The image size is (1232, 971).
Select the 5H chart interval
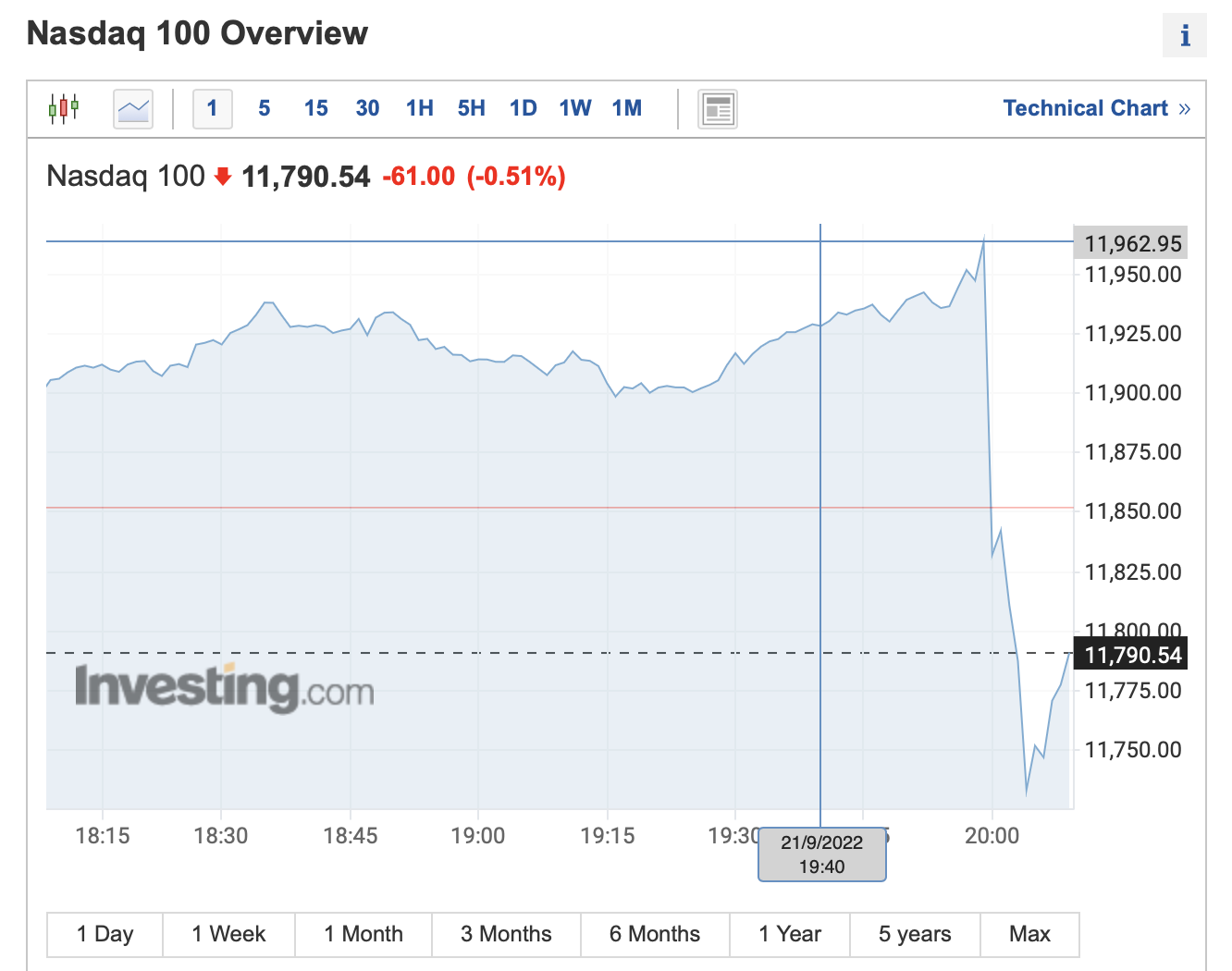pos(471,108)
